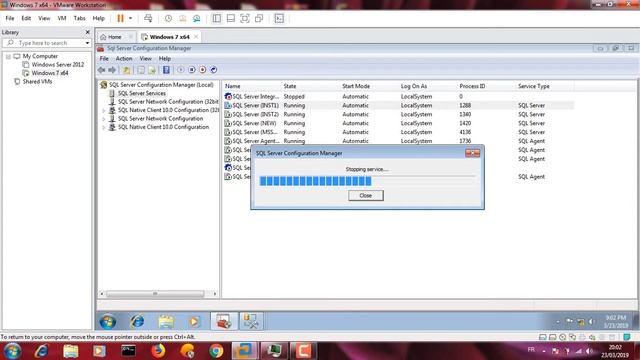Image resolution: width=640 pixels, height=360 pixels.
Task: Expand SQL Native Client 10.0 Configuration (32bit)
Action: [x=104, y=111]
